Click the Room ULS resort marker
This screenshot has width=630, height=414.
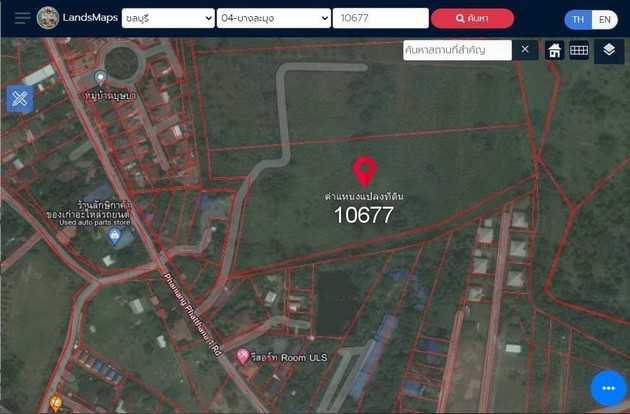pos(242,357)
